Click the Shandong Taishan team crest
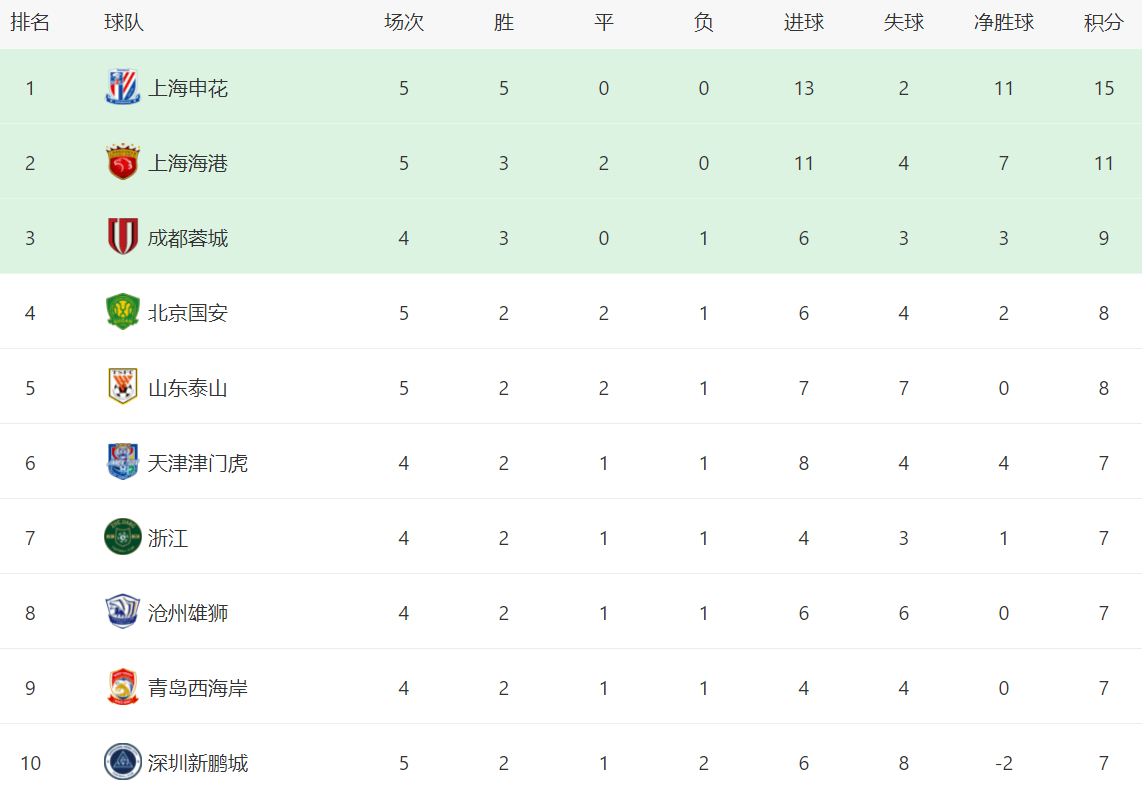The height and width of the screenshot is (795, 1142). 122,387
